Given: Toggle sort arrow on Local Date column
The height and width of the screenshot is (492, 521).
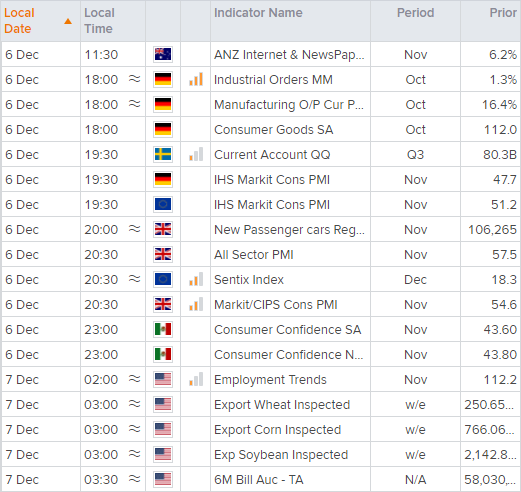Looking at the screenshot, I should pos(68,21).
